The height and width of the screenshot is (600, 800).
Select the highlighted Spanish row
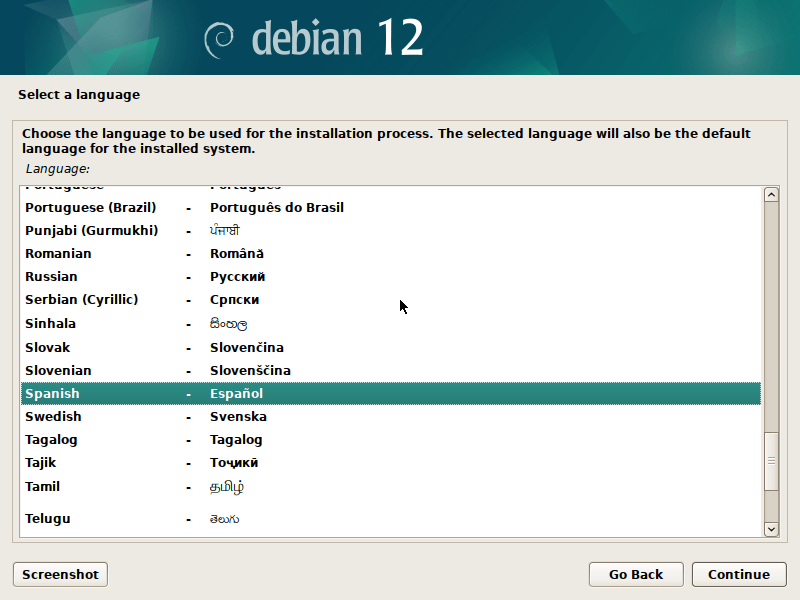tap(391, 393)
